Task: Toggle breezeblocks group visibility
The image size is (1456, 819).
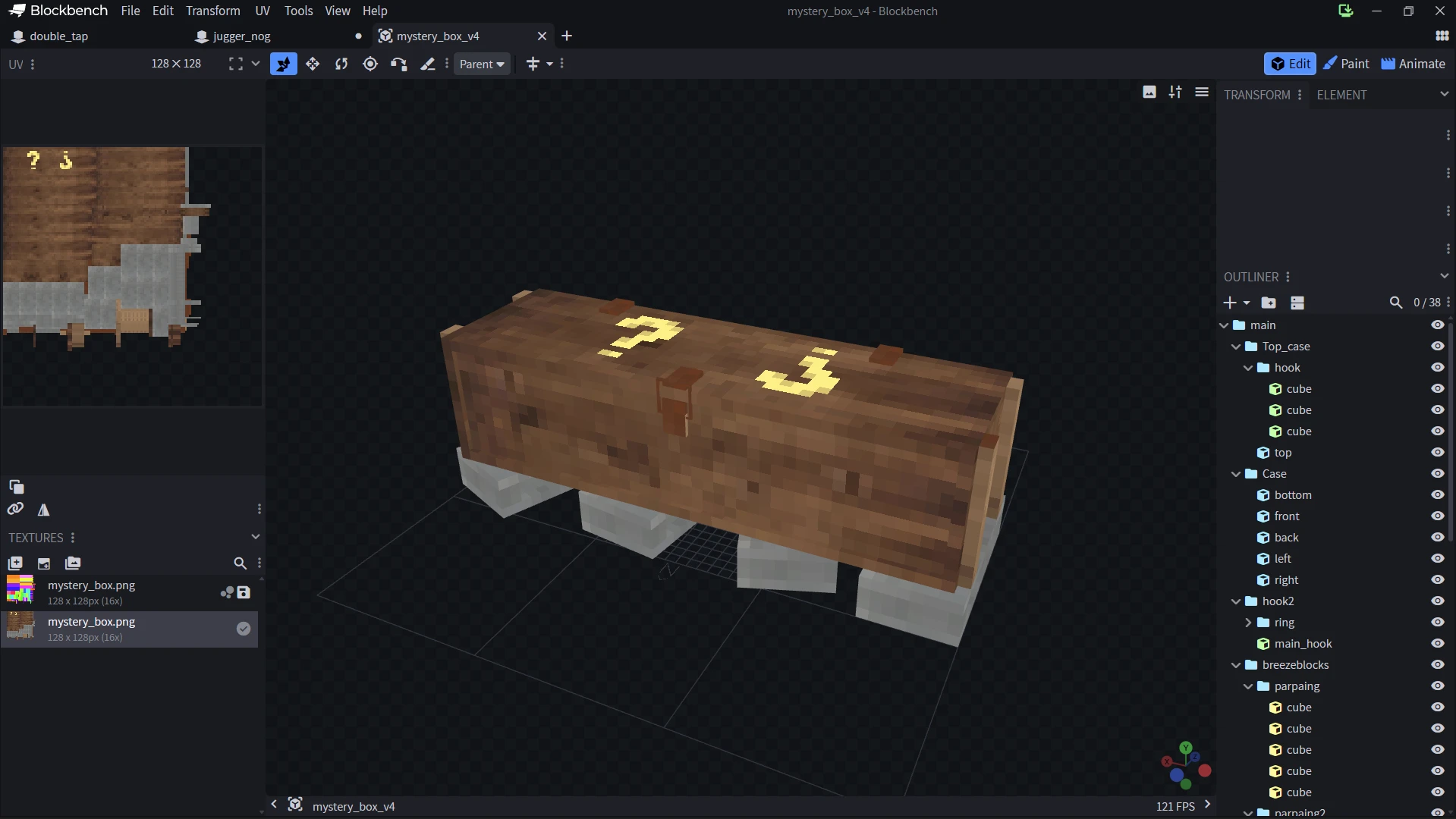Action: click(x=1438, y=665)
